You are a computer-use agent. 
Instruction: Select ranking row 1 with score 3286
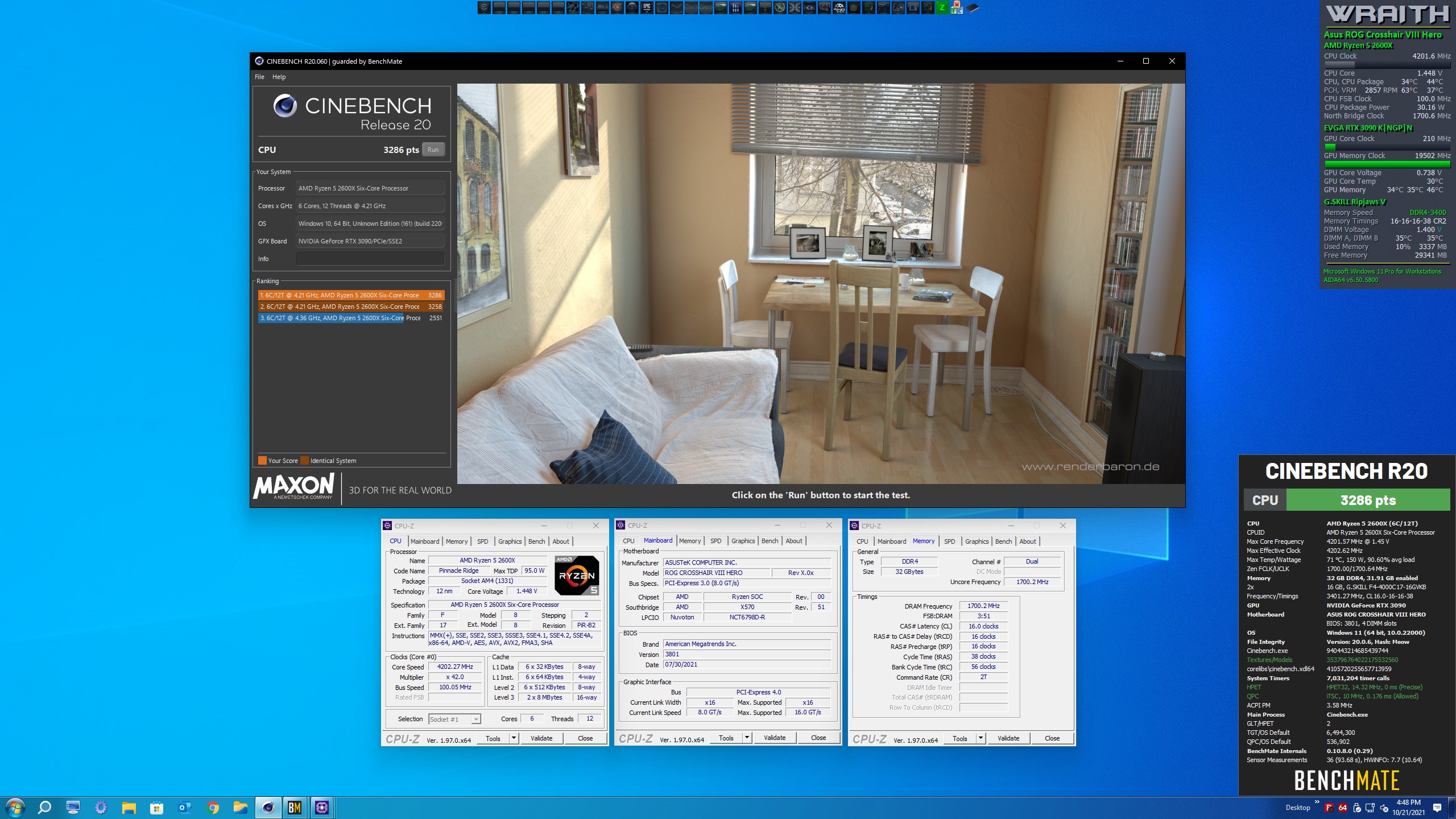(351, 295)
